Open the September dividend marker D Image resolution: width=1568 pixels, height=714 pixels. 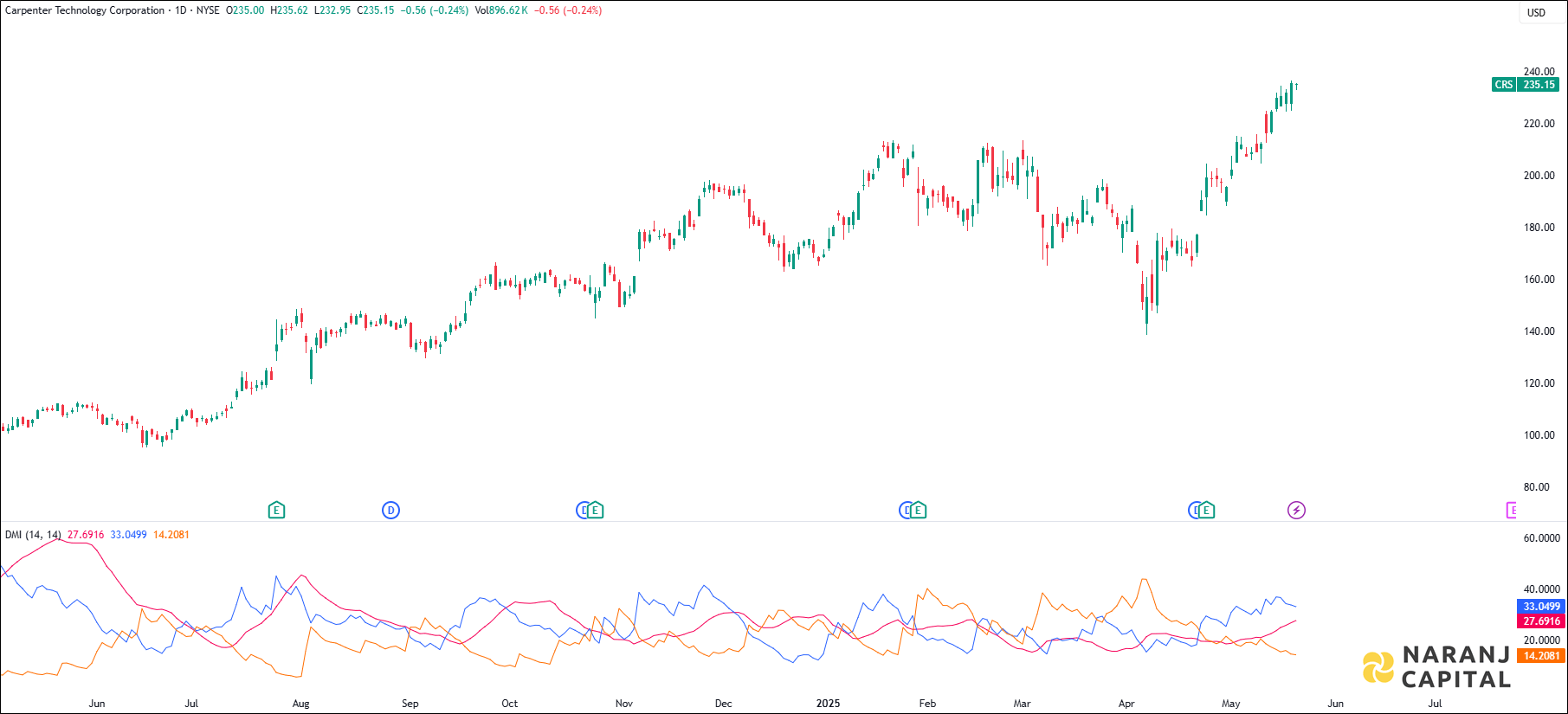point(390,510)
